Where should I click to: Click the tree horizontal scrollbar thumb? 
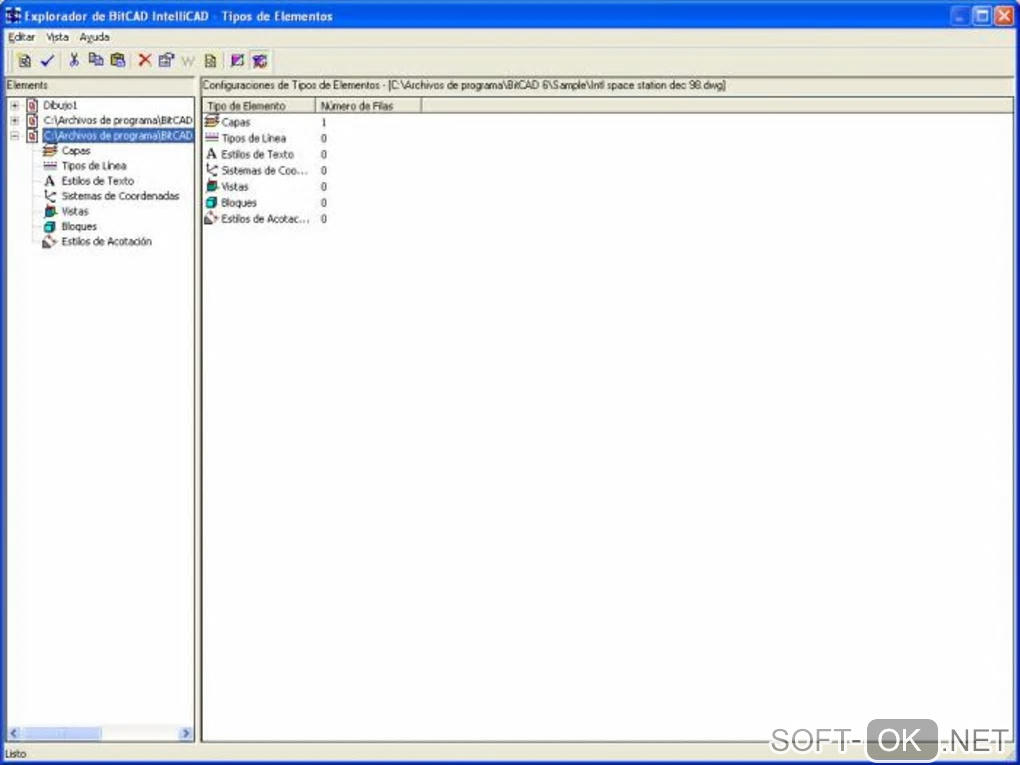(61, 734)
